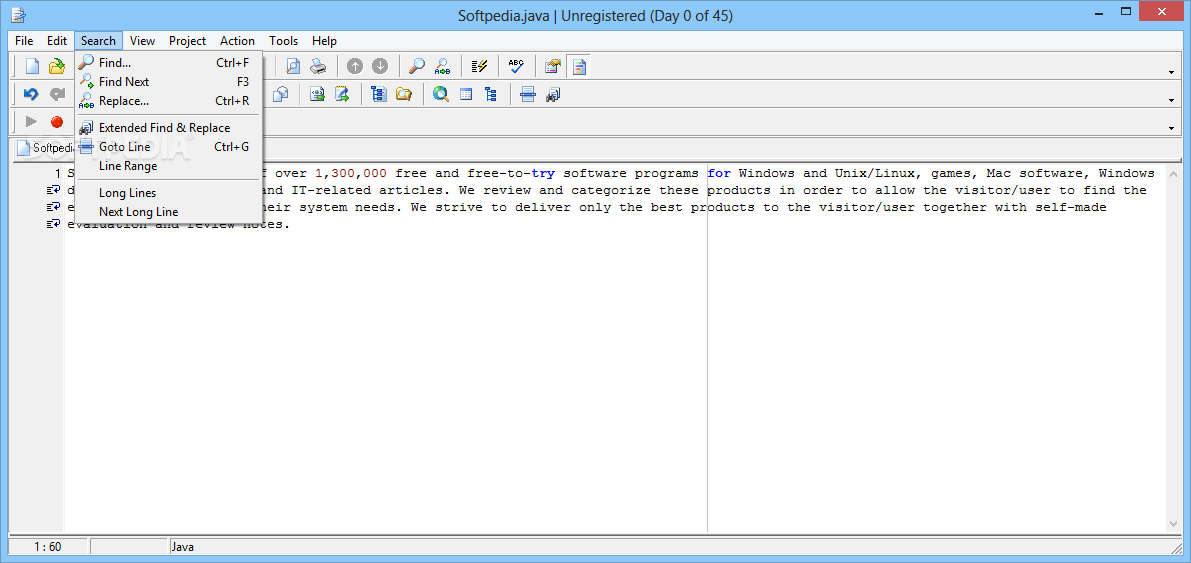The image size is (1191, 563).
Task: Click the cursor position '1 : 60' in status bar
Action: point(48,546)
